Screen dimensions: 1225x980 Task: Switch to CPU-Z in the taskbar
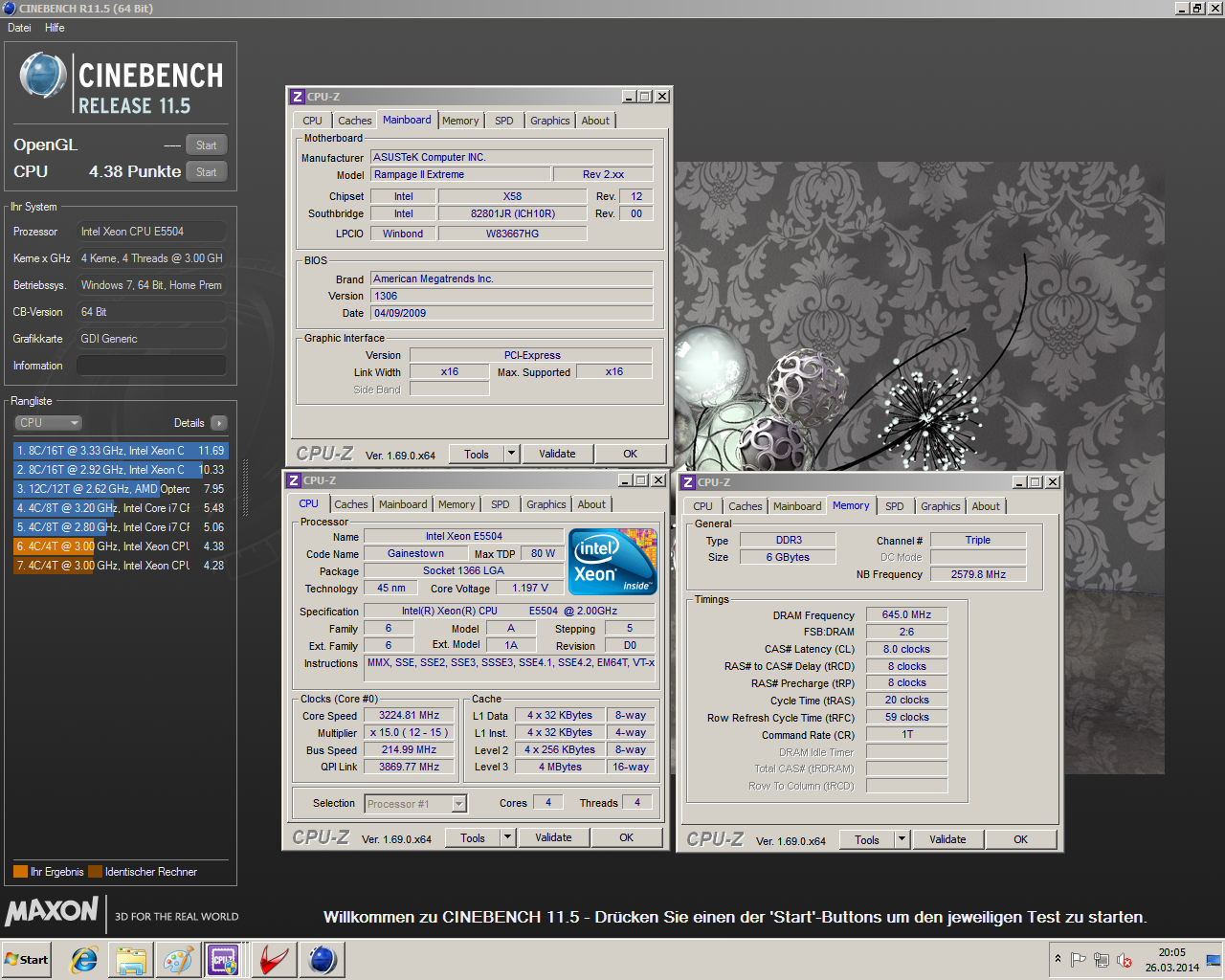point(224,960)
